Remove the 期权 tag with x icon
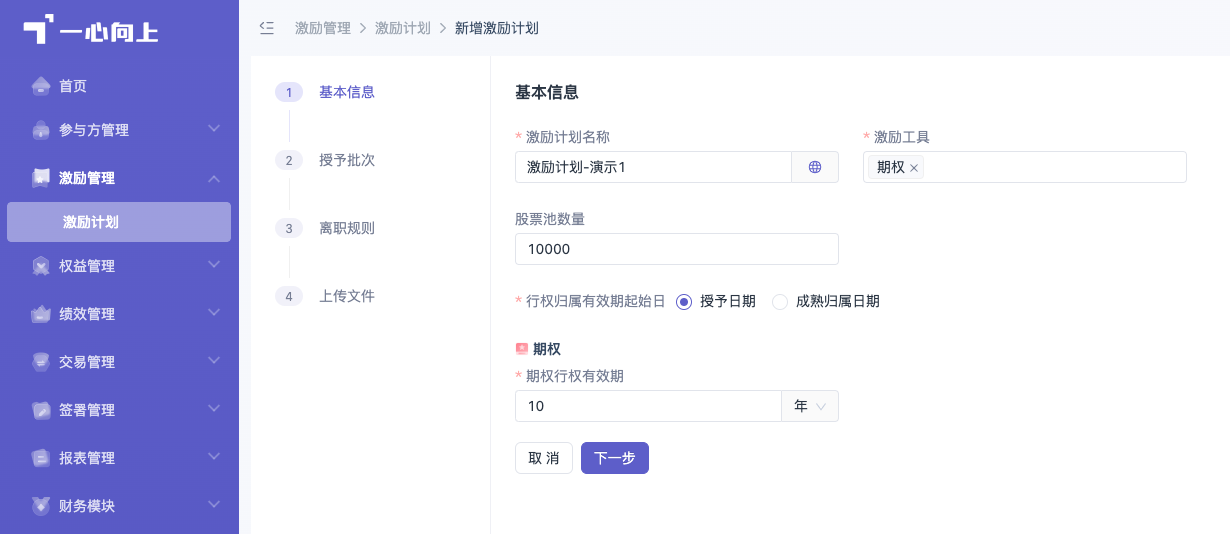Image resolution: width=1230 pixels, height=534 pixels. point(914,168)
